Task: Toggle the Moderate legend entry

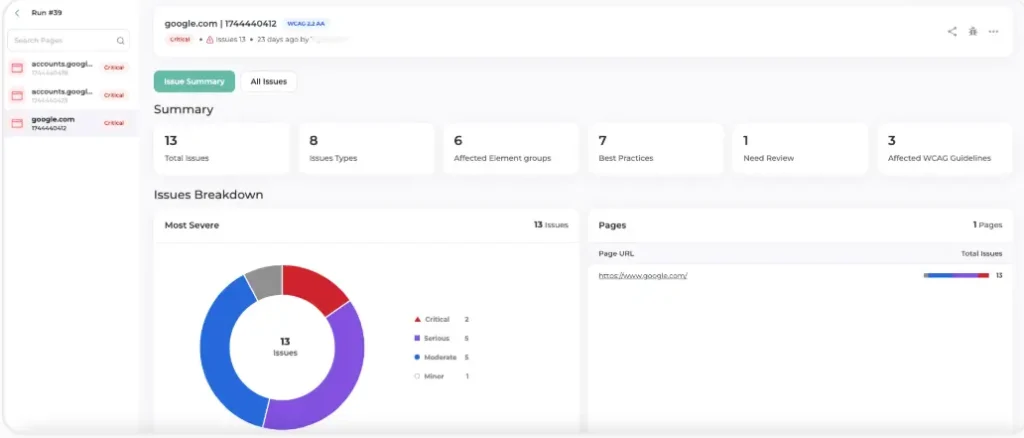Action: [x=441, y=357]
